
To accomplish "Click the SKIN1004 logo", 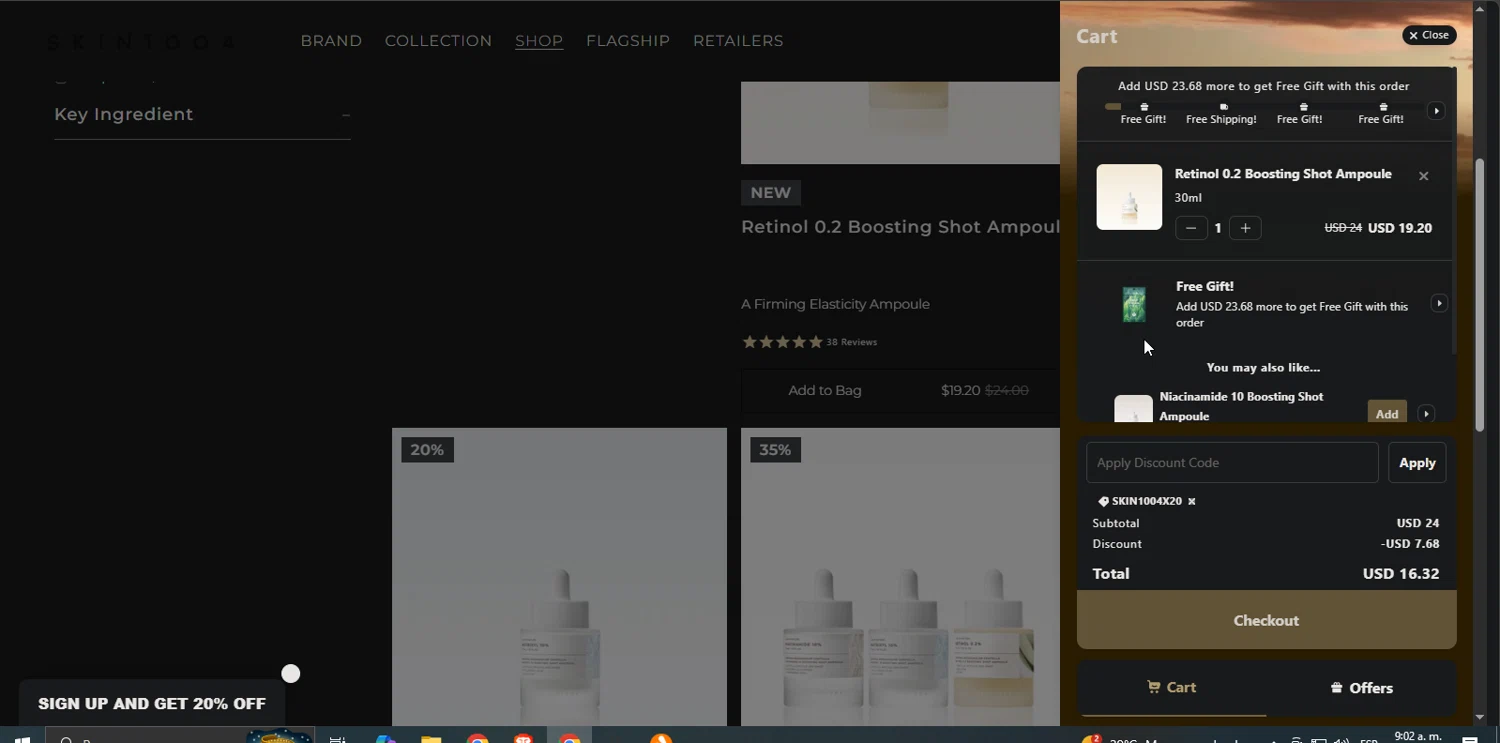I will pyautogui.click(x=142, y=42).
